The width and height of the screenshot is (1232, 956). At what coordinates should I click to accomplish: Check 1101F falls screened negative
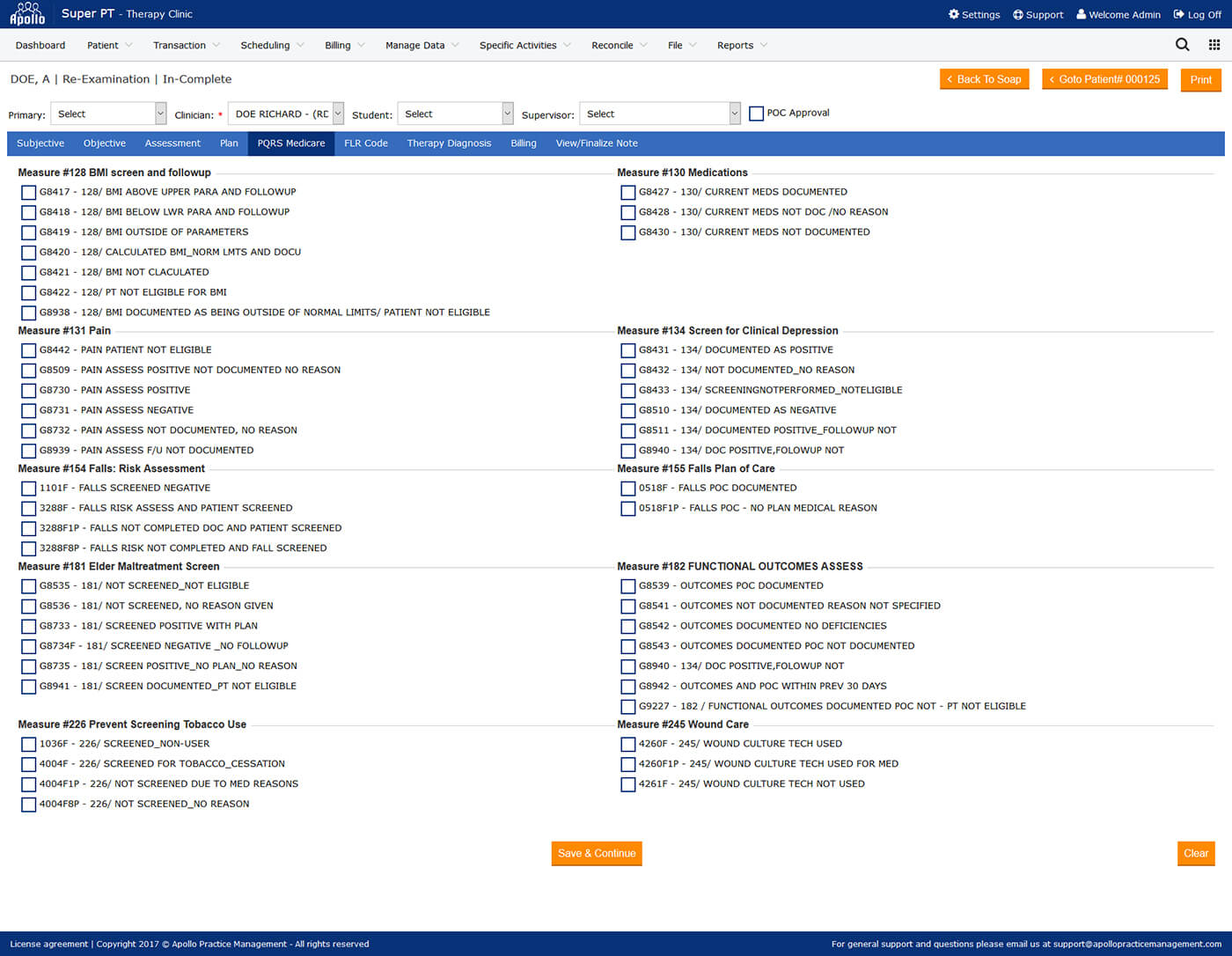[28, 489]
